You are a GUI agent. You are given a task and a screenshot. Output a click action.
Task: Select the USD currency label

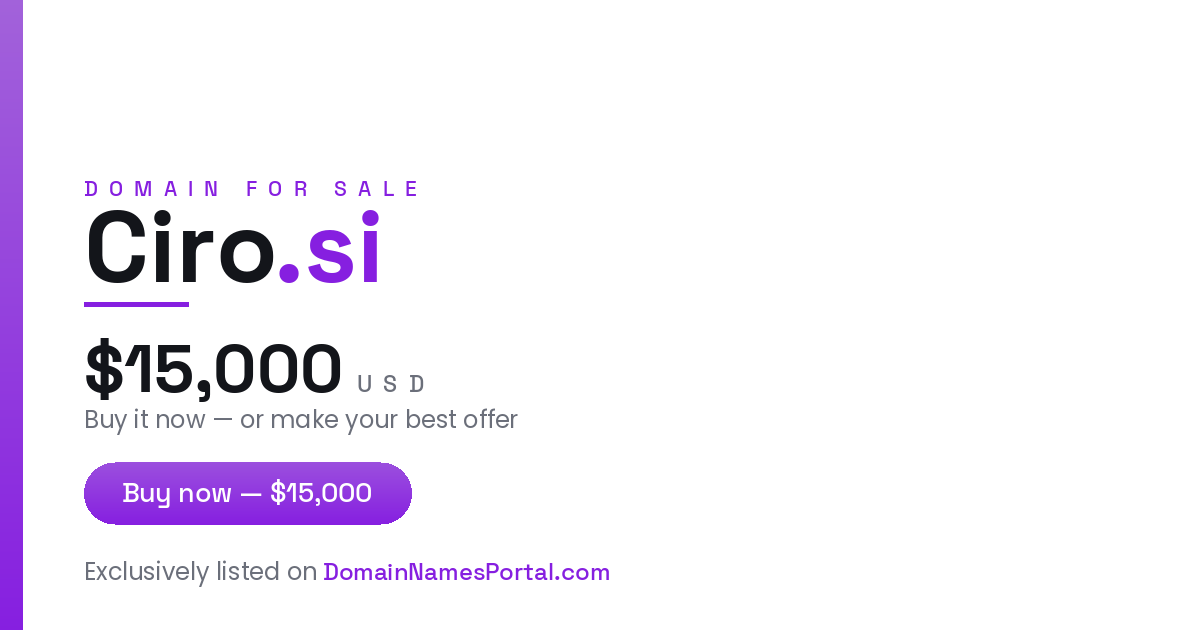tap(391, 384)
